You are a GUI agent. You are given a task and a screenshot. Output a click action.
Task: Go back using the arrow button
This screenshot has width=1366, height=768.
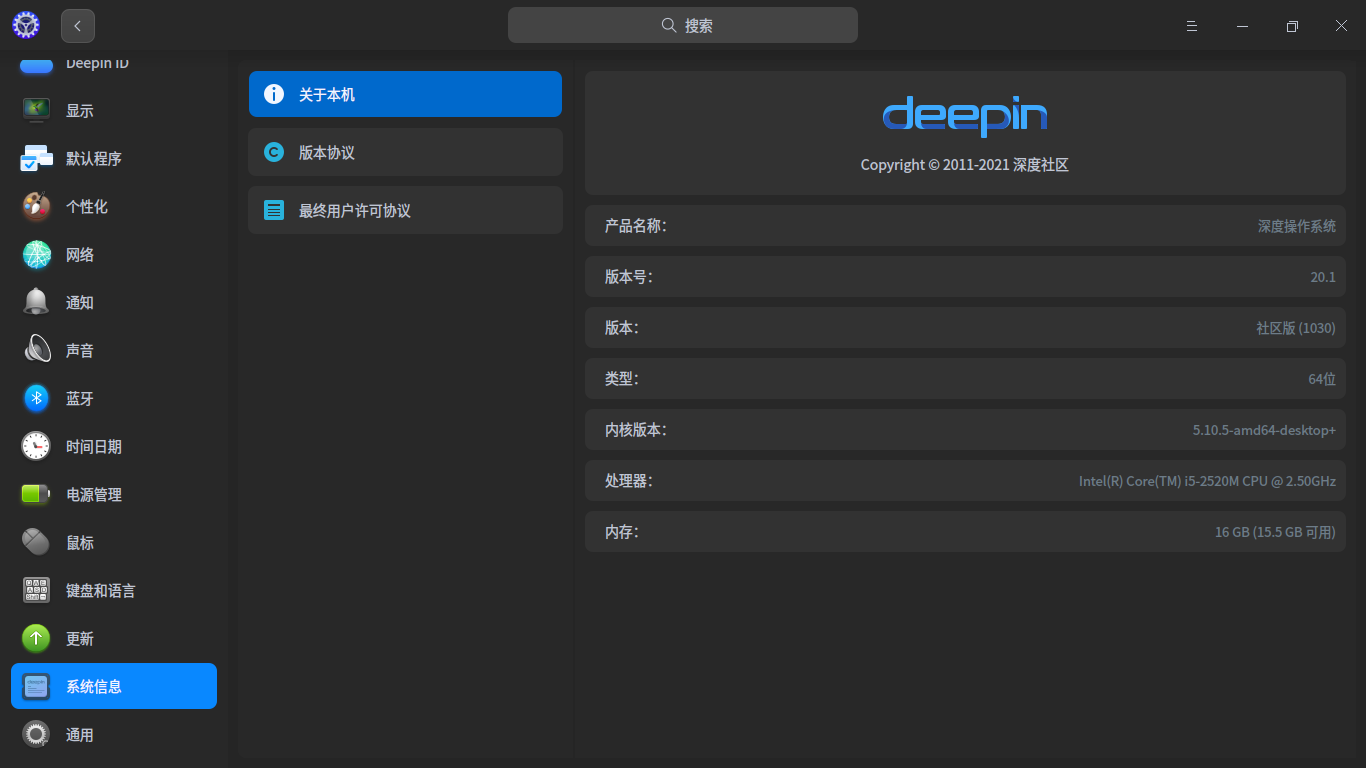(x=78, y=26)
